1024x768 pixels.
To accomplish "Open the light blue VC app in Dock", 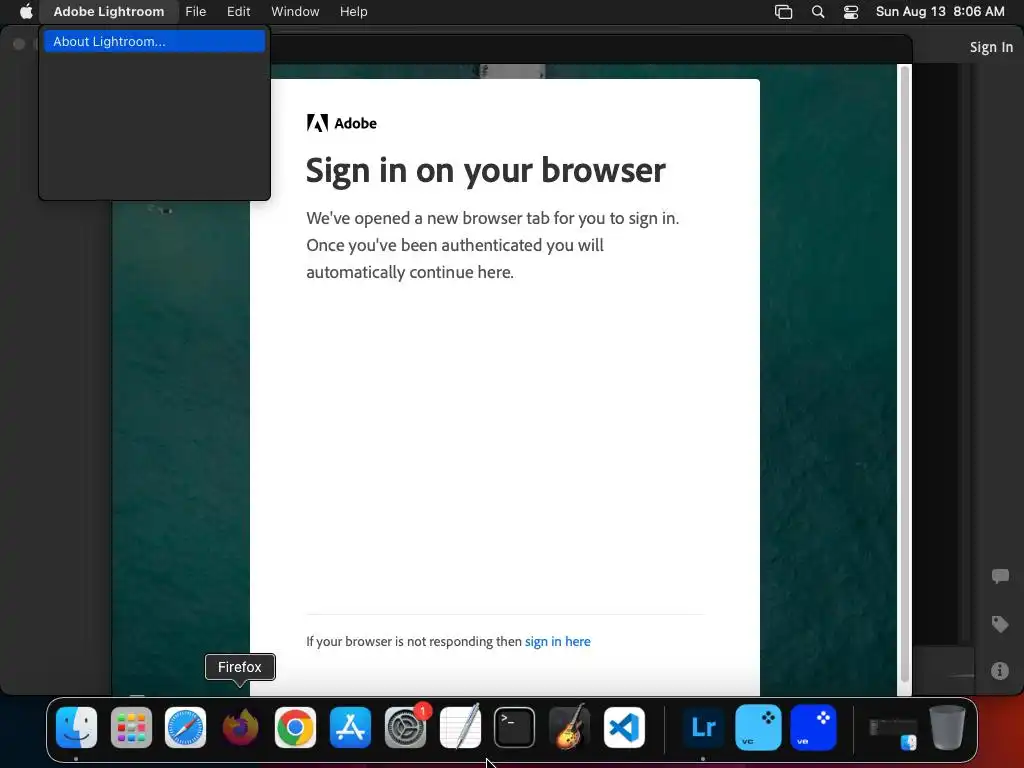I will 758,728.
